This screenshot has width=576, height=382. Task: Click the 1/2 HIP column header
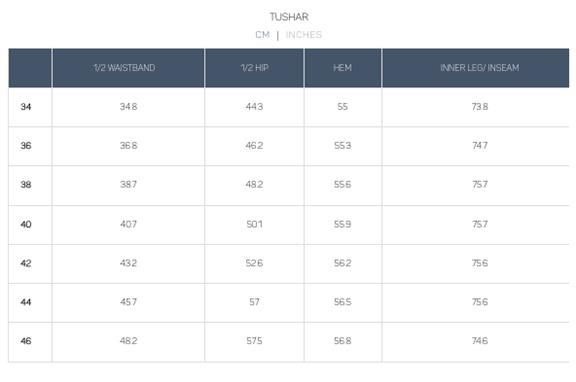pyautogui.click(x=255, y=68)
